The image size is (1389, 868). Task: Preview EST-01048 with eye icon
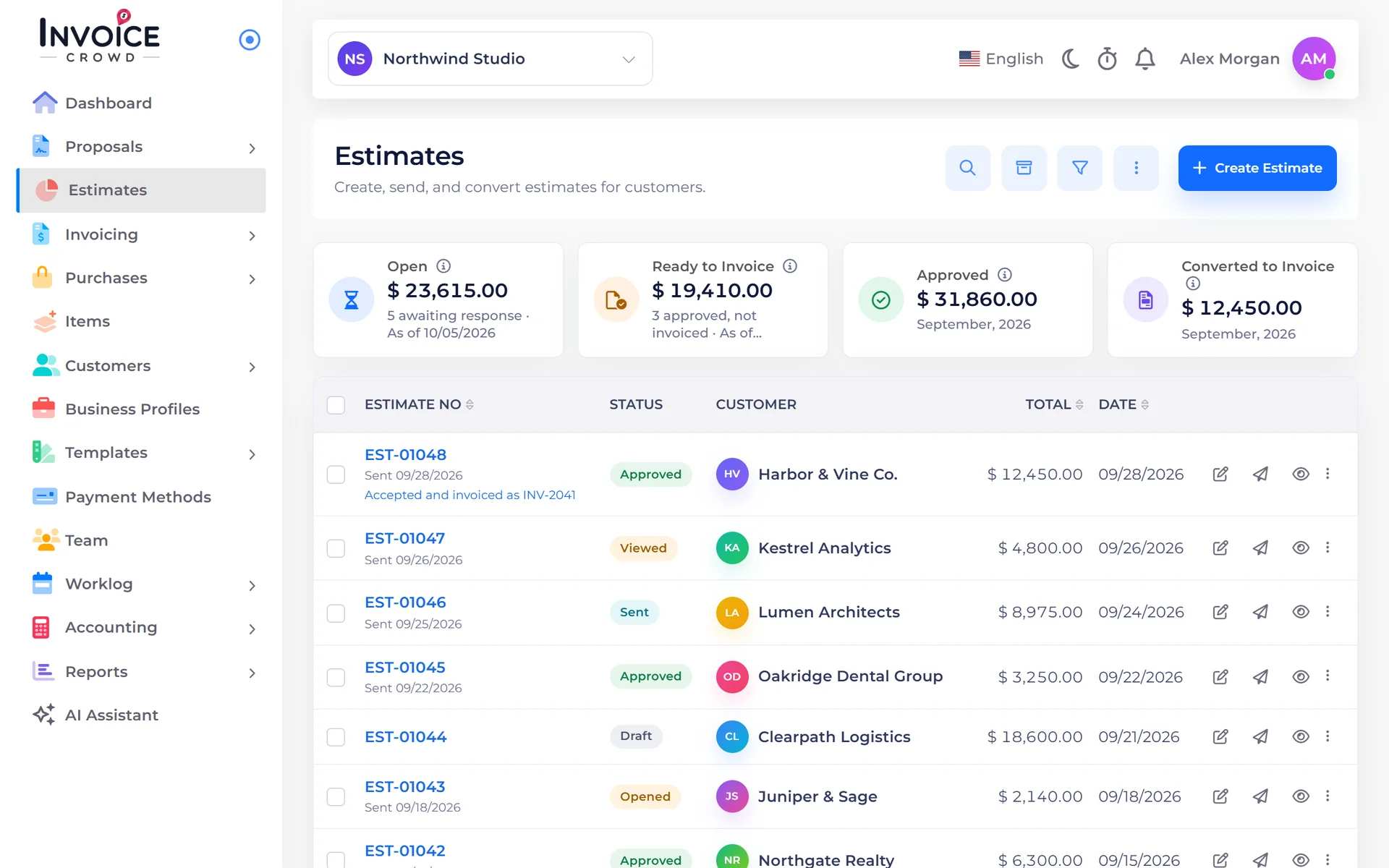click(1300, 475)
